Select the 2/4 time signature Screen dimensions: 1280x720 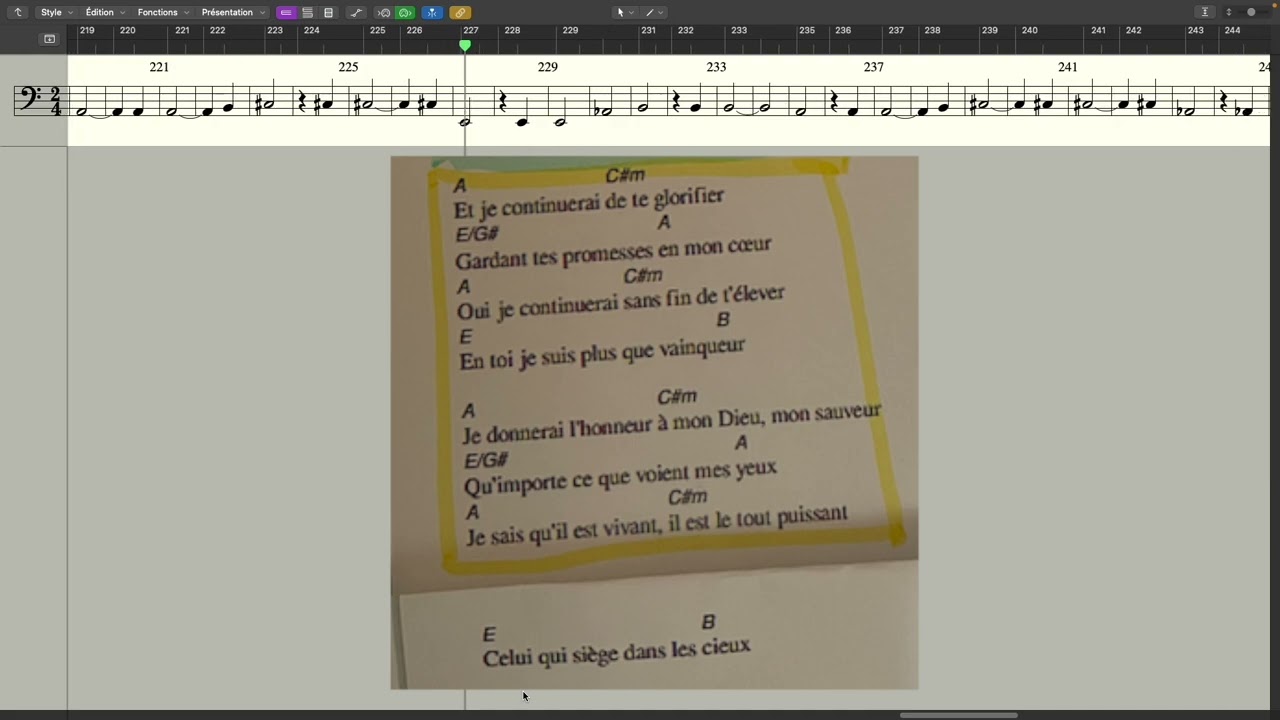(55, 101)
